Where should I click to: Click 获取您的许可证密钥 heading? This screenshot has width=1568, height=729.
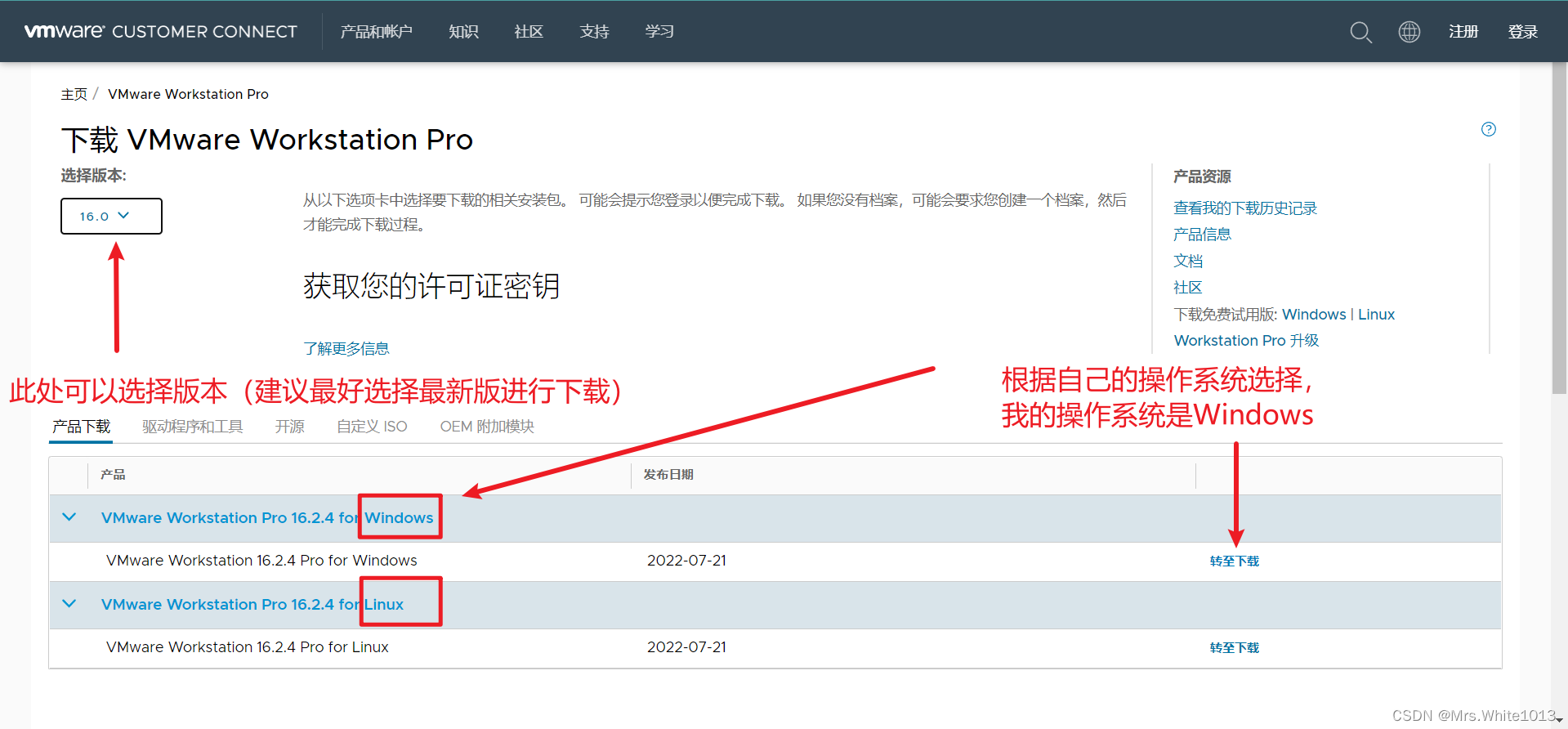[x=431, y=286]
